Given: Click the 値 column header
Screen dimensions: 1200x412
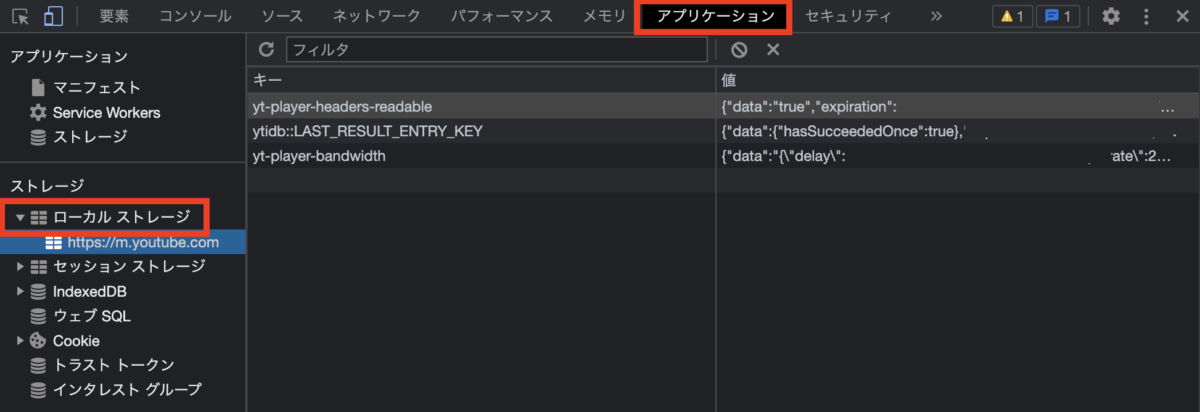Looking at the screenshot, I should pyautogui.click(x=958, y=80).
